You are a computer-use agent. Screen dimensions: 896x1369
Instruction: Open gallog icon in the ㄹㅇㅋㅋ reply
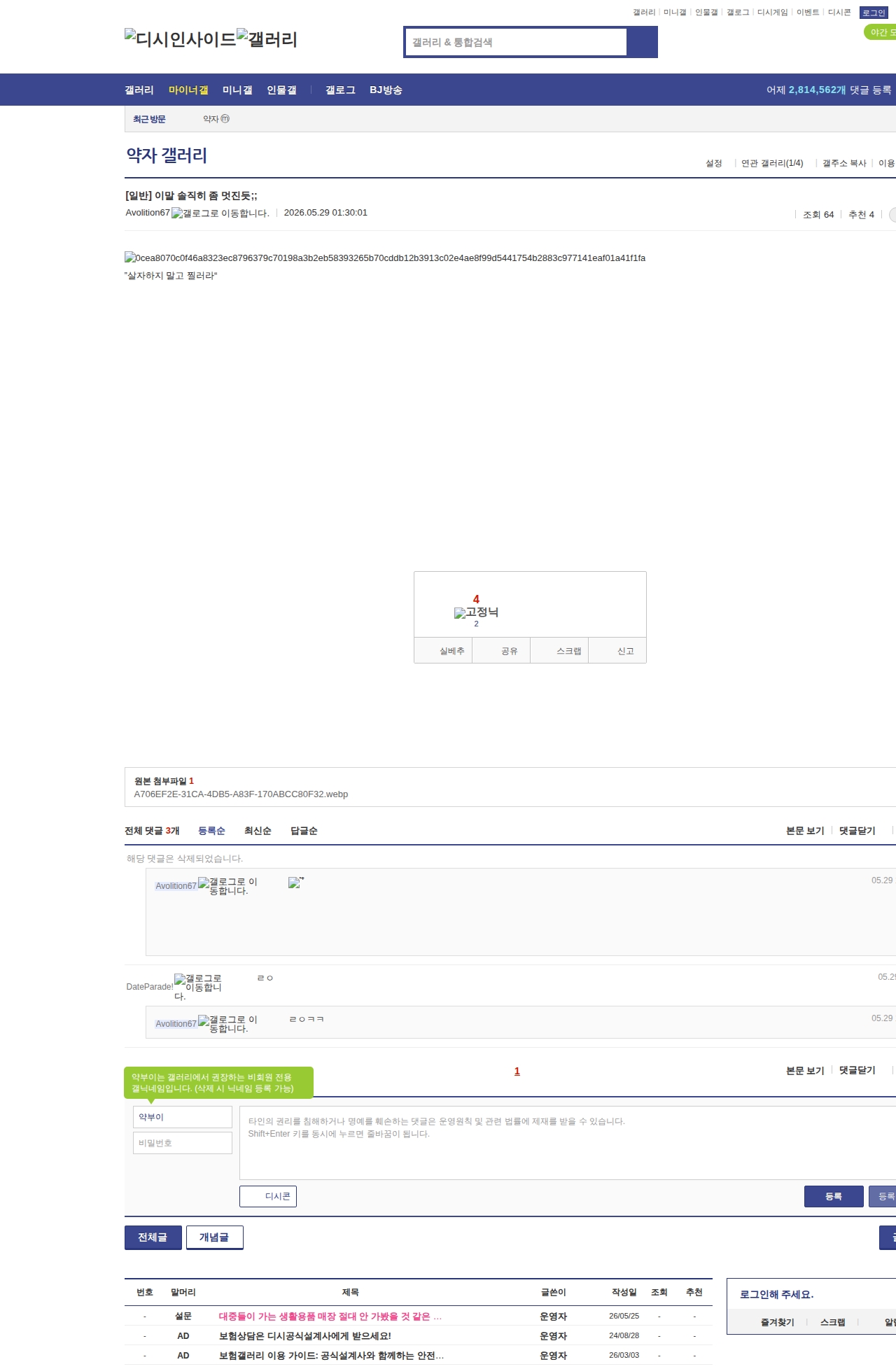click(227, 1024)
